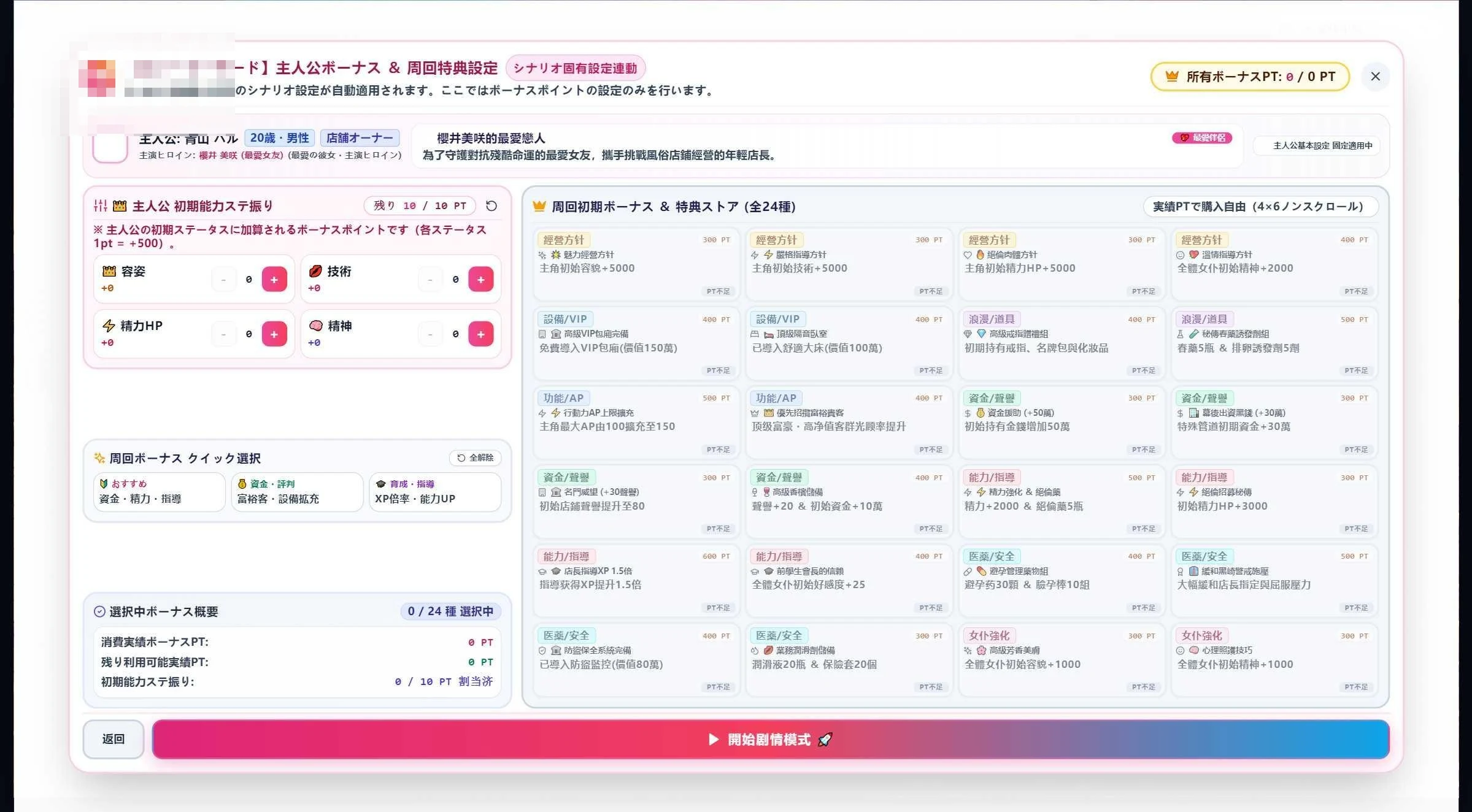Select the 心理照護技巧 card
This screenshot has width=1472, height=812.
(x=1274, y=660)
